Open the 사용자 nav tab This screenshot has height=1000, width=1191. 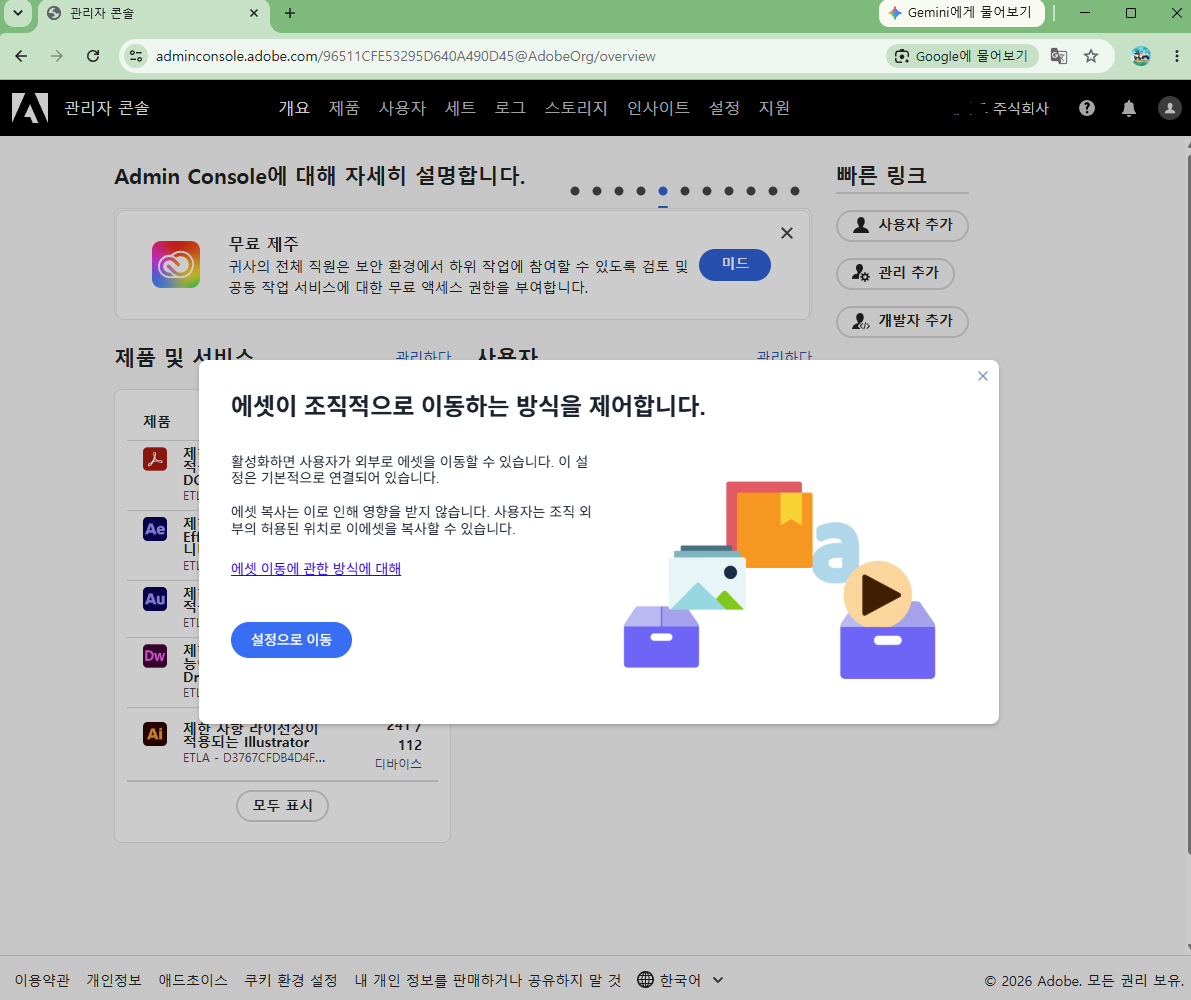click(x=403, y=108)
